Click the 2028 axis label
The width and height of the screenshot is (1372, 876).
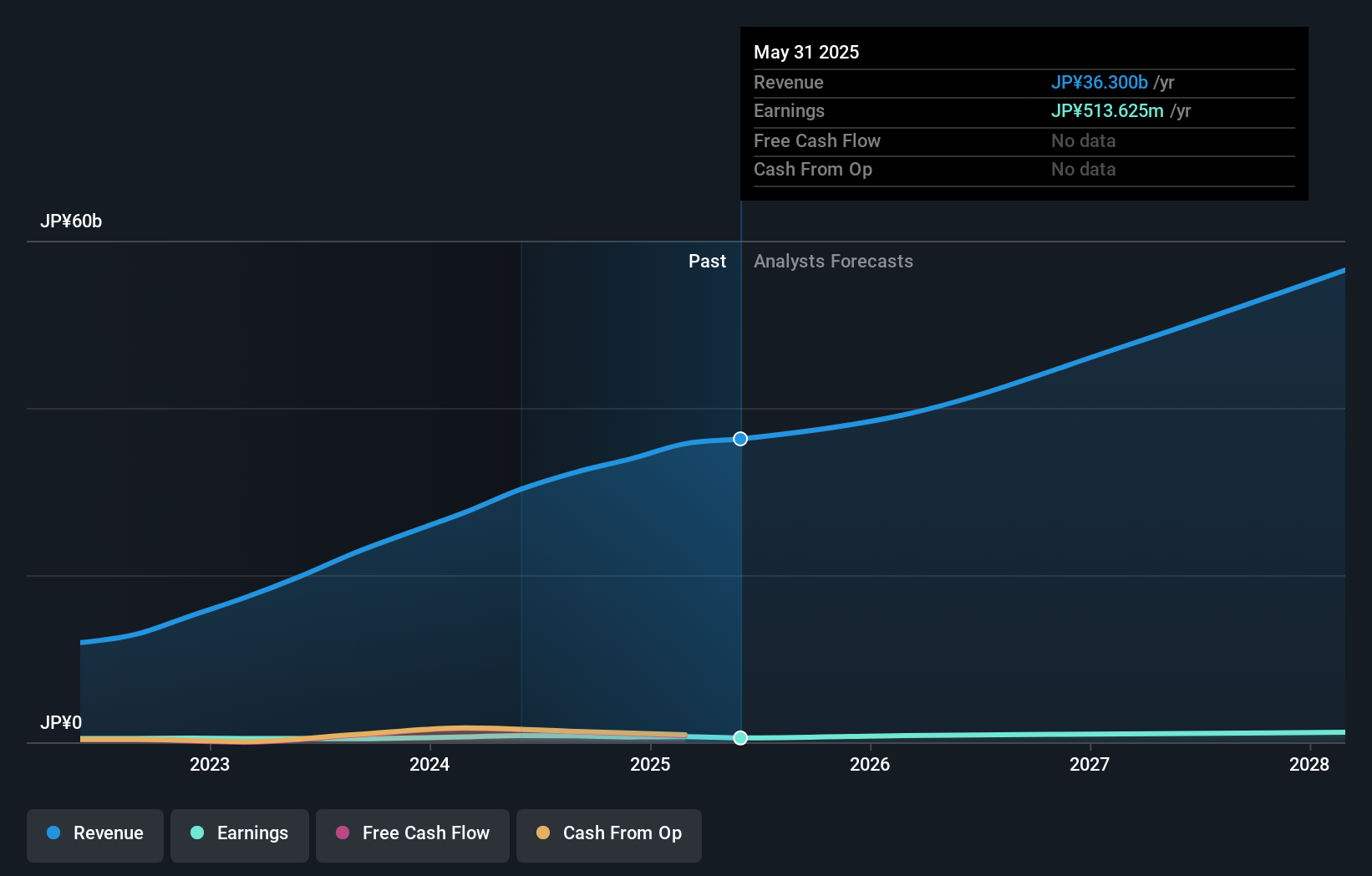pyautogui.click(x=1309, y=764)
